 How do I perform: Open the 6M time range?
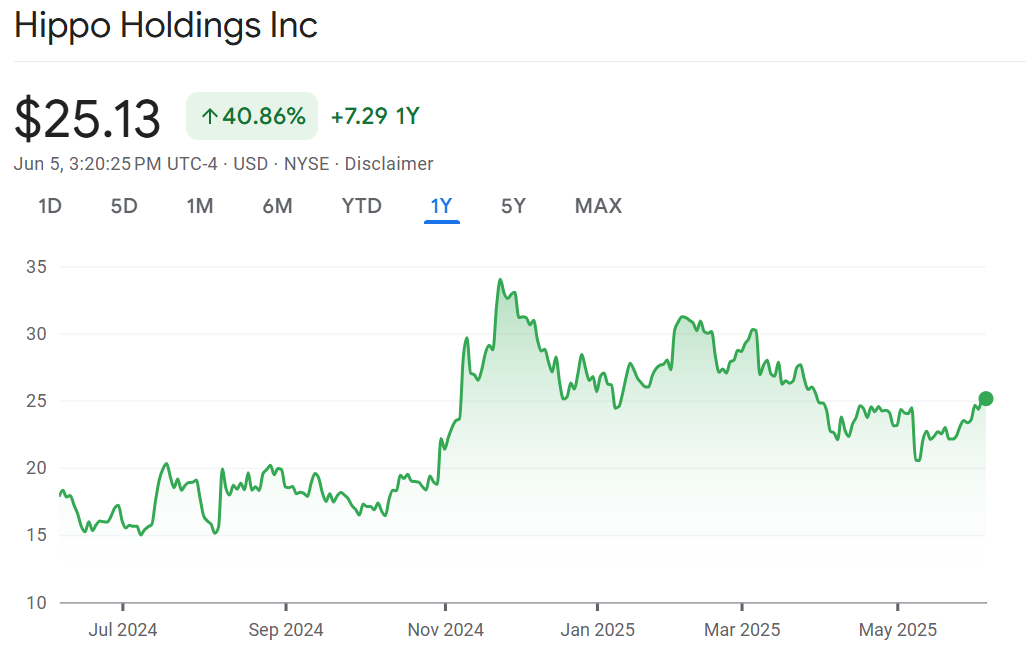point(277,206)
